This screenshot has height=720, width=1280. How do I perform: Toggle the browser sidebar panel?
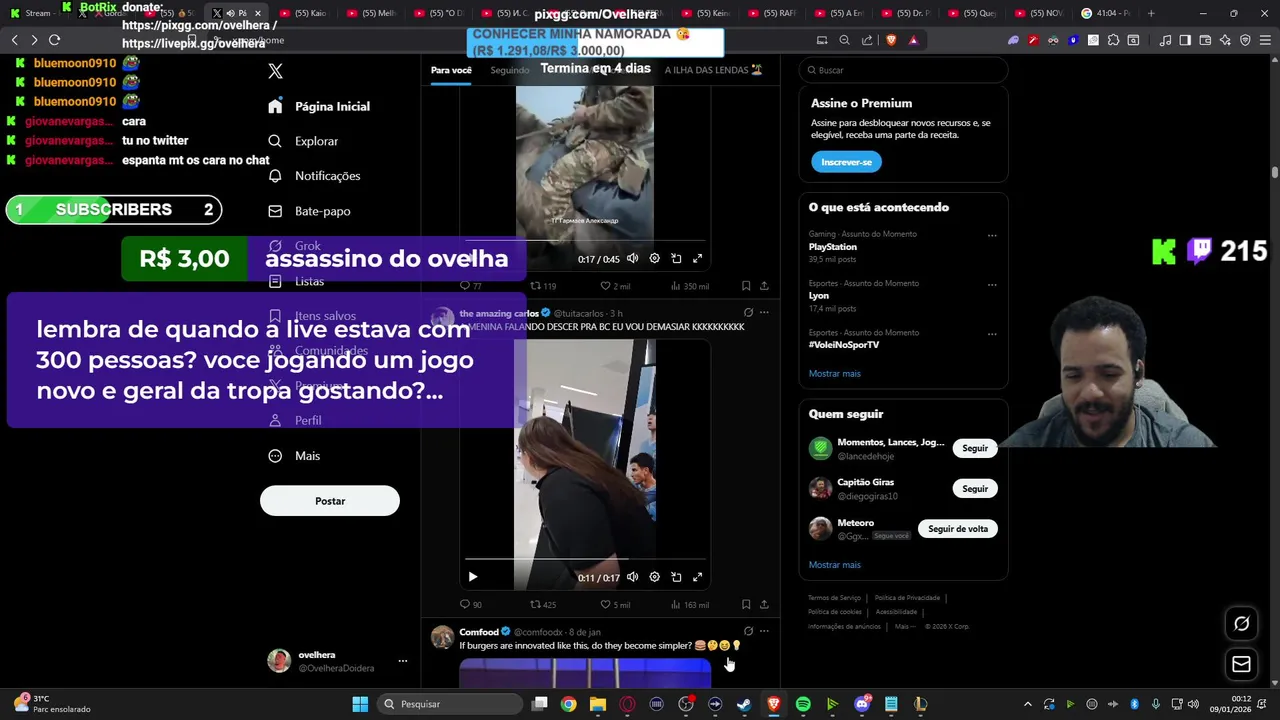point(1185,40)
